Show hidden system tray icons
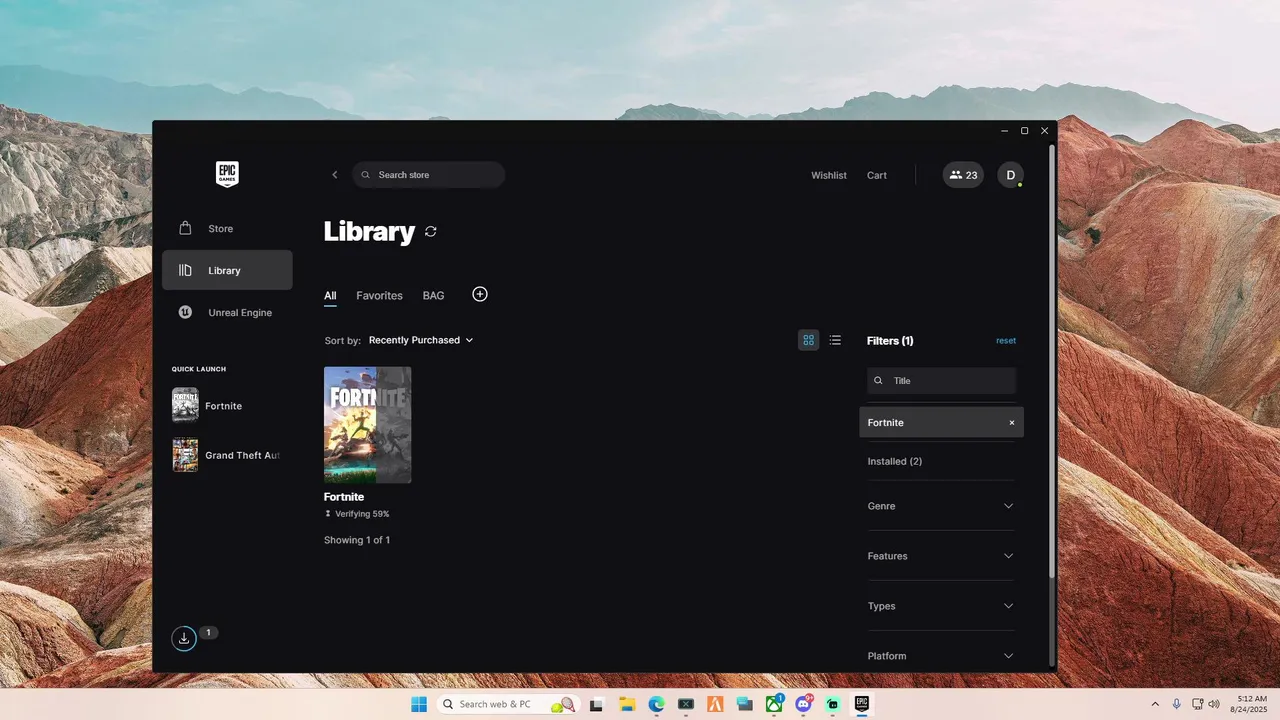 click(x=1155, y=704)
